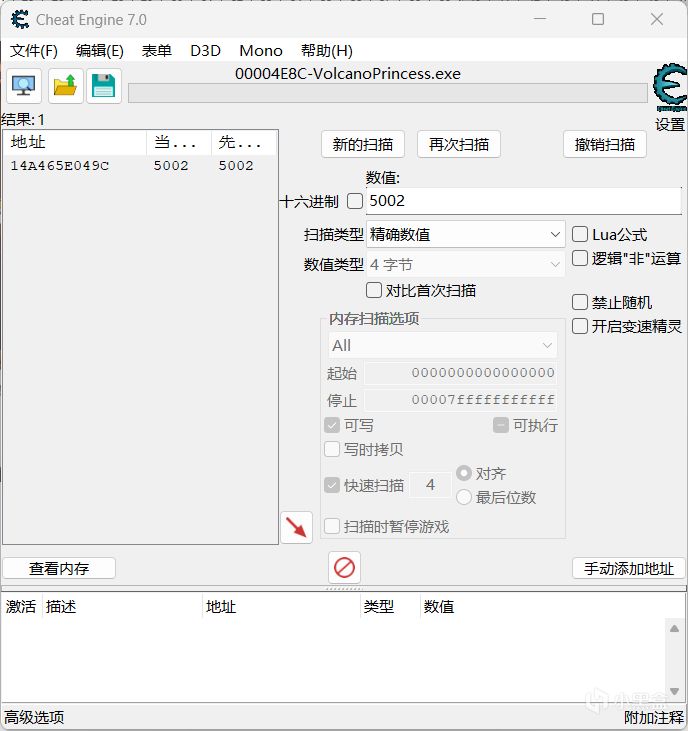This screenshot has width=688, height=731.
Task: Open 扫描类型 精确数值 dropdown
Action: coord(466,234)
